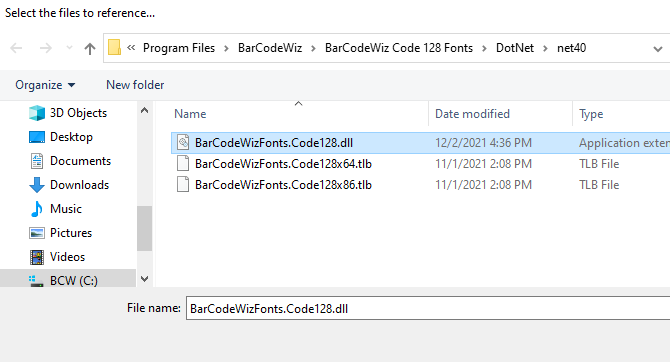This screenshot has height=362, width=670.
Task: Open the Organize menu
Action: click(45, 85)
